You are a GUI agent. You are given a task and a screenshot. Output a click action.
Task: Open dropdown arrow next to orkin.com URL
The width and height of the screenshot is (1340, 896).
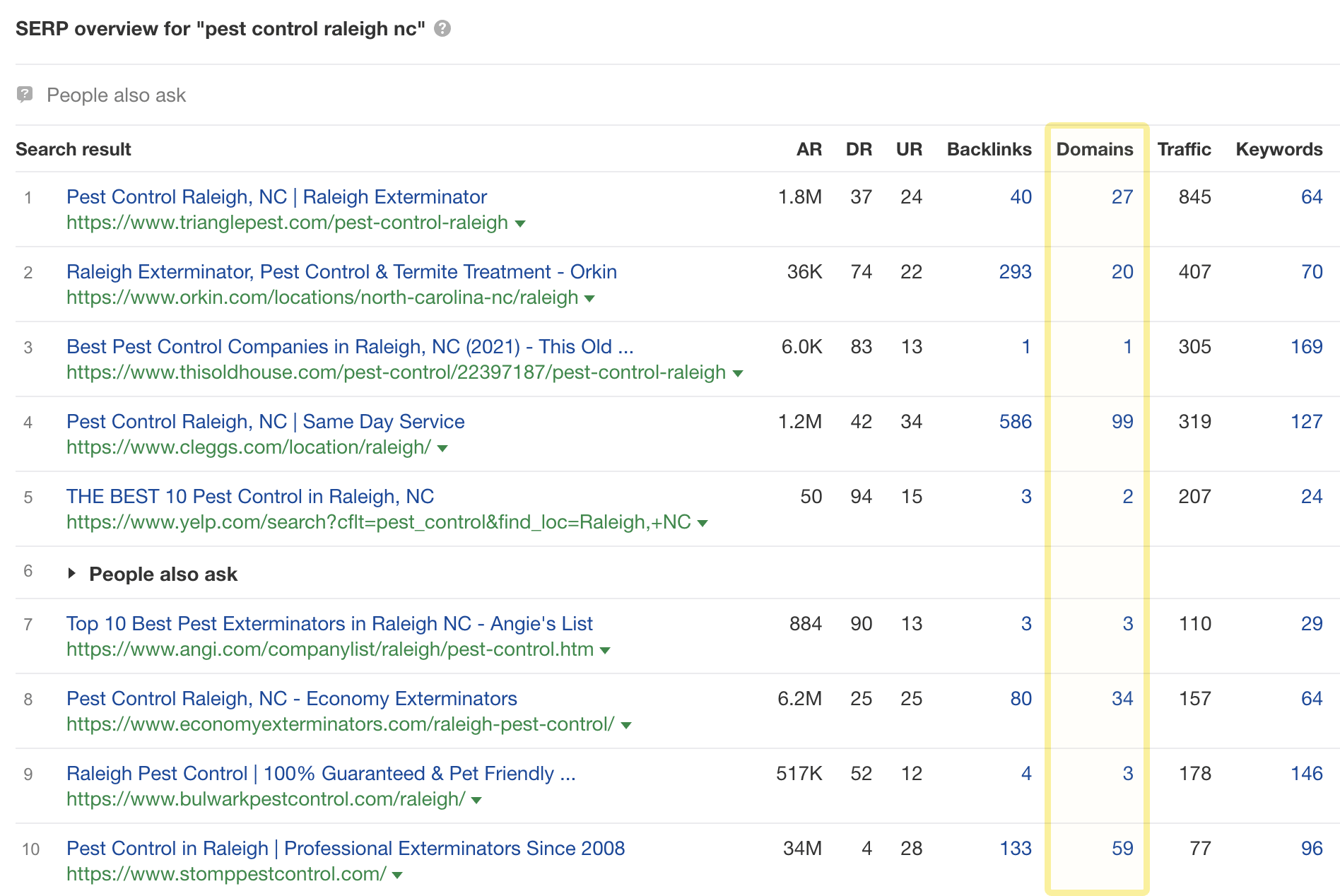click(589, 299)
